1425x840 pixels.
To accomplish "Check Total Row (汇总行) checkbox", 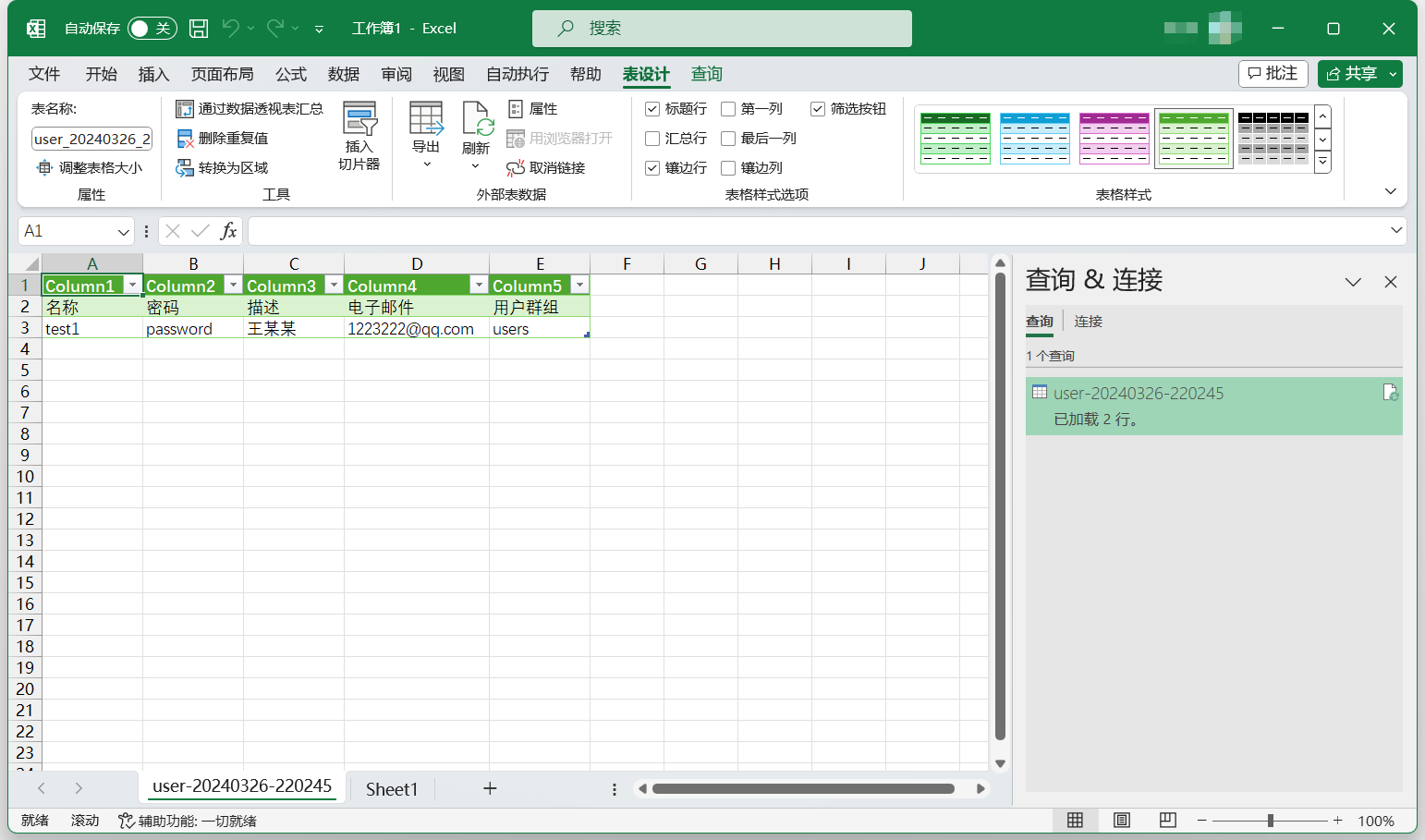I will coord(652,139).
